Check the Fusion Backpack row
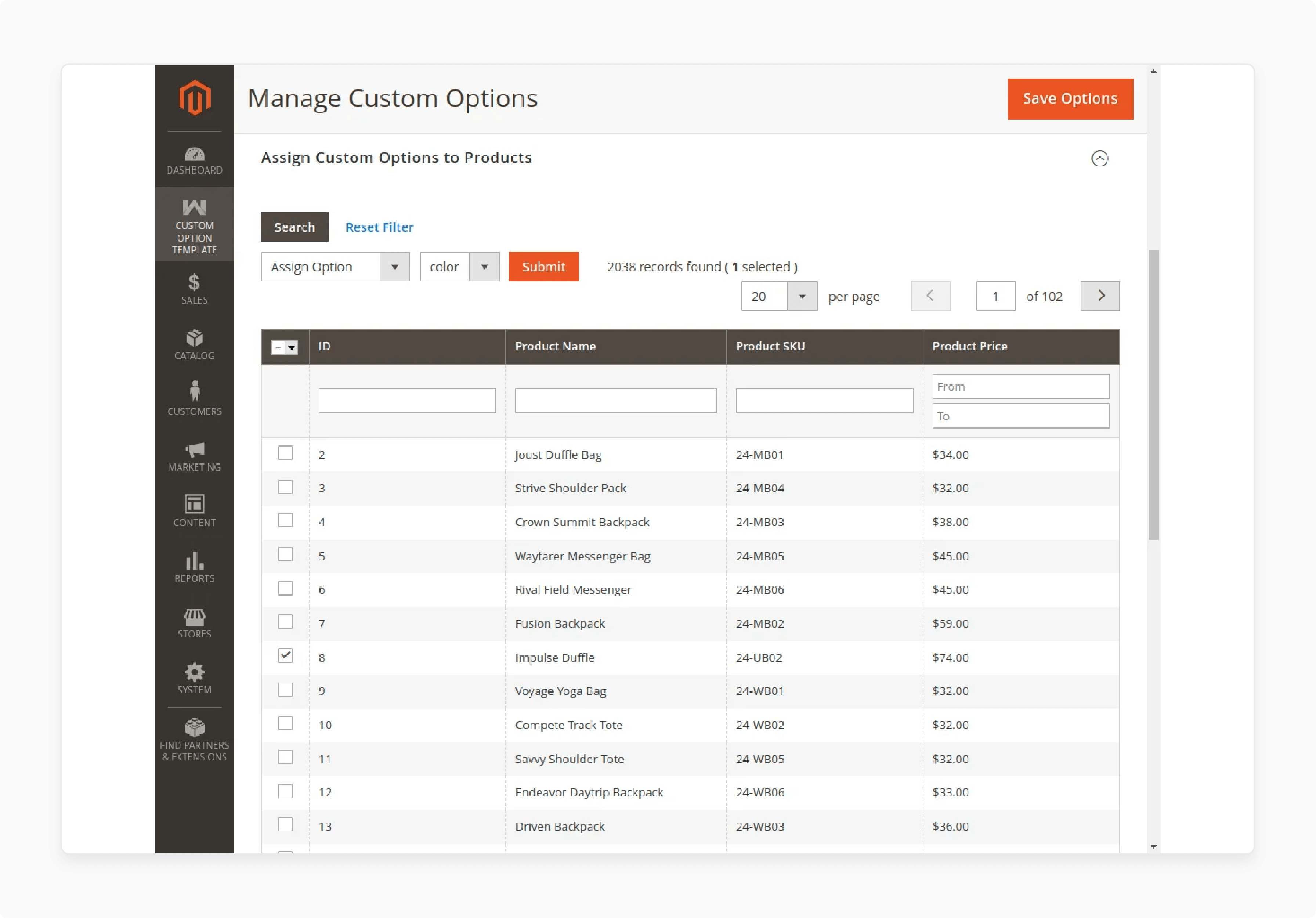This screenshot has width=1316, height=918. [x=285, y=622]
